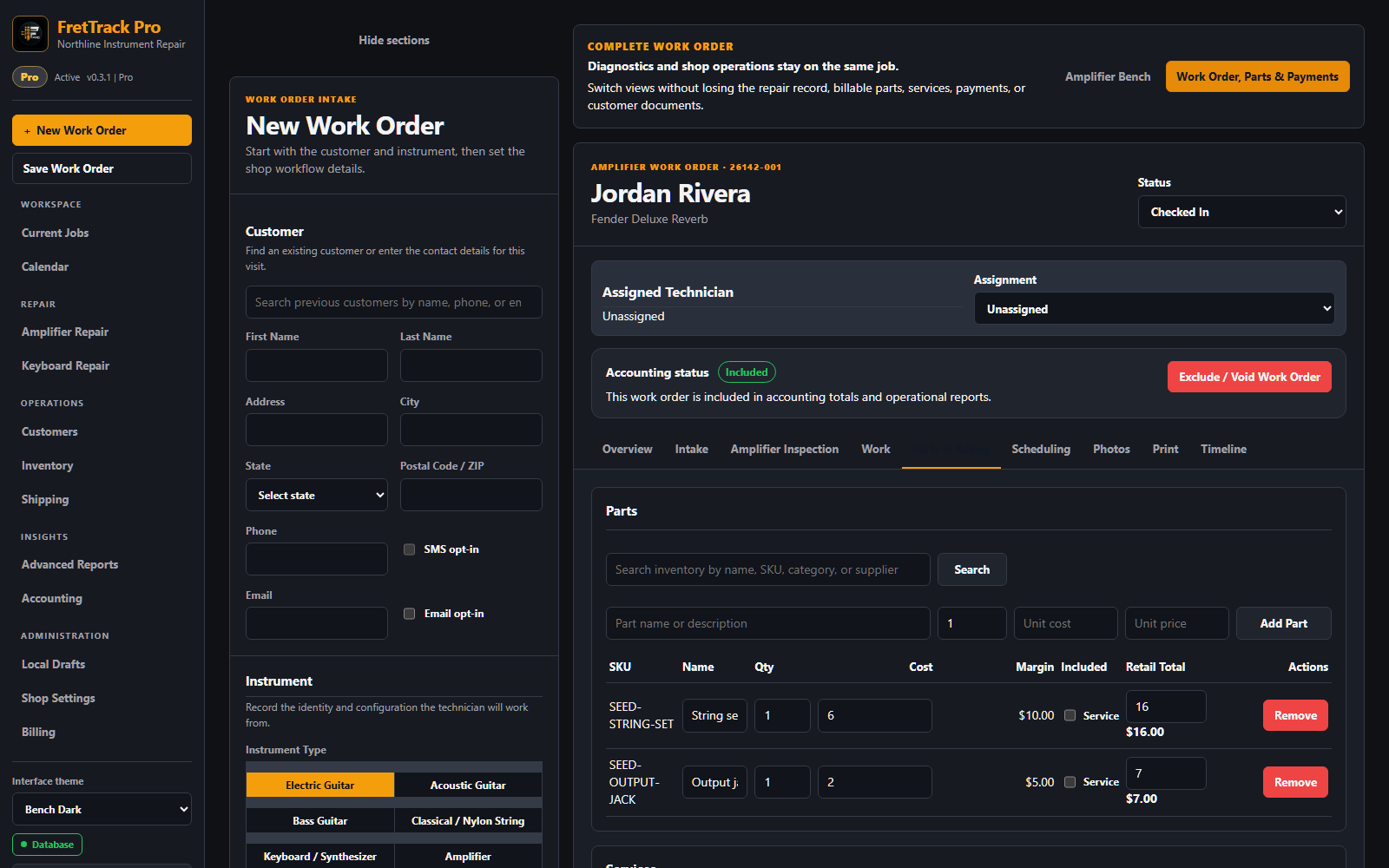This screenshot has height=868, width=1389.
Task: Focus the previous customers search field
Action: point(394,302)
